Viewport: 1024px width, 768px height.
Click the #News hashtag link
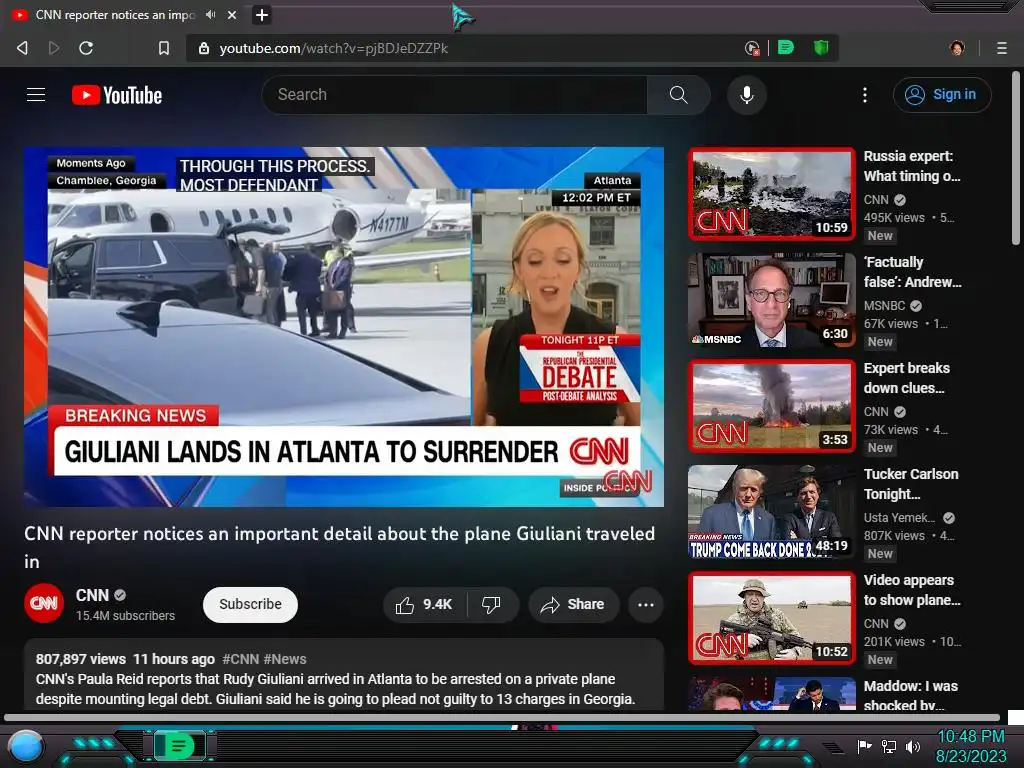point(285,659)
